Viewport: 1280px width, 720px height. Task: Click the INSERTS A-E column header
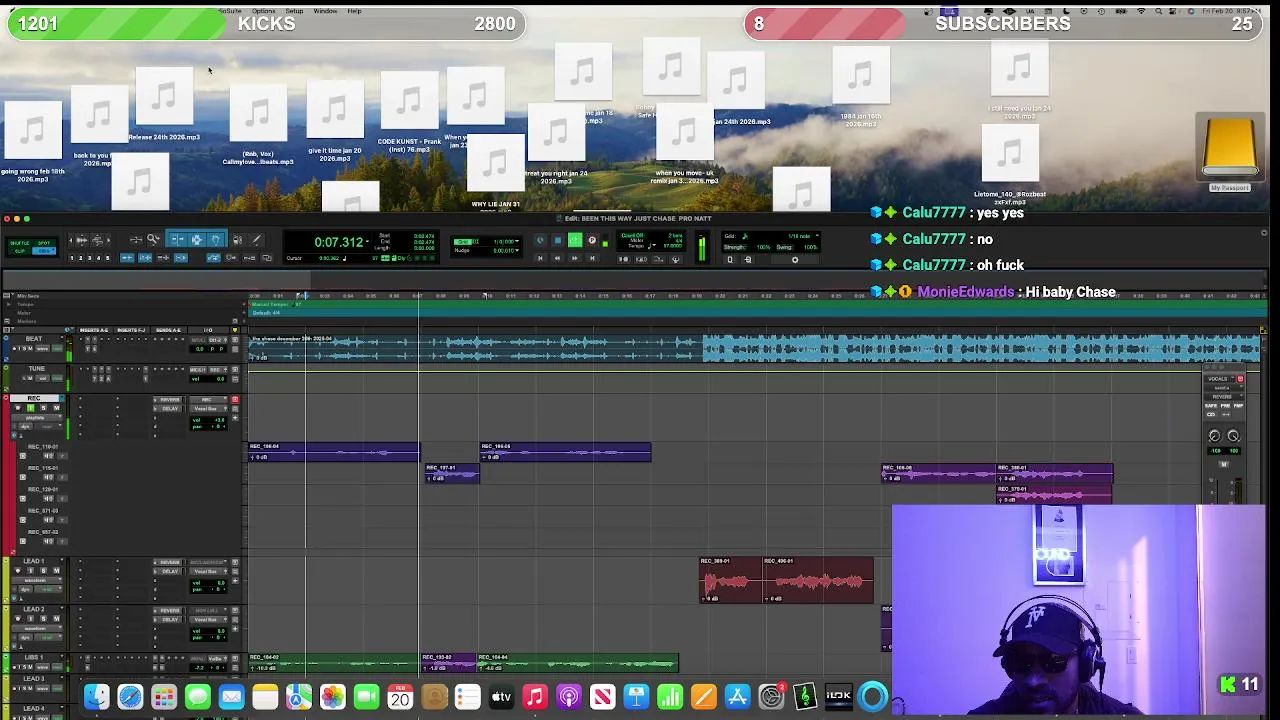click(93, 330)
